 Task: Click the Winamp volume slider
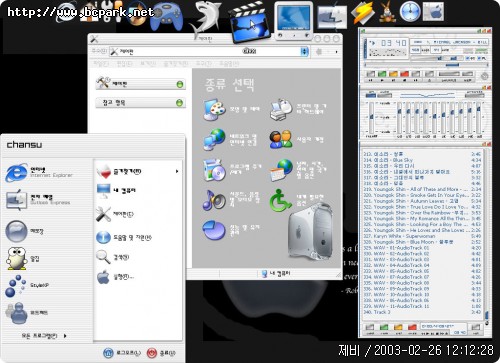tap(426, 58)
